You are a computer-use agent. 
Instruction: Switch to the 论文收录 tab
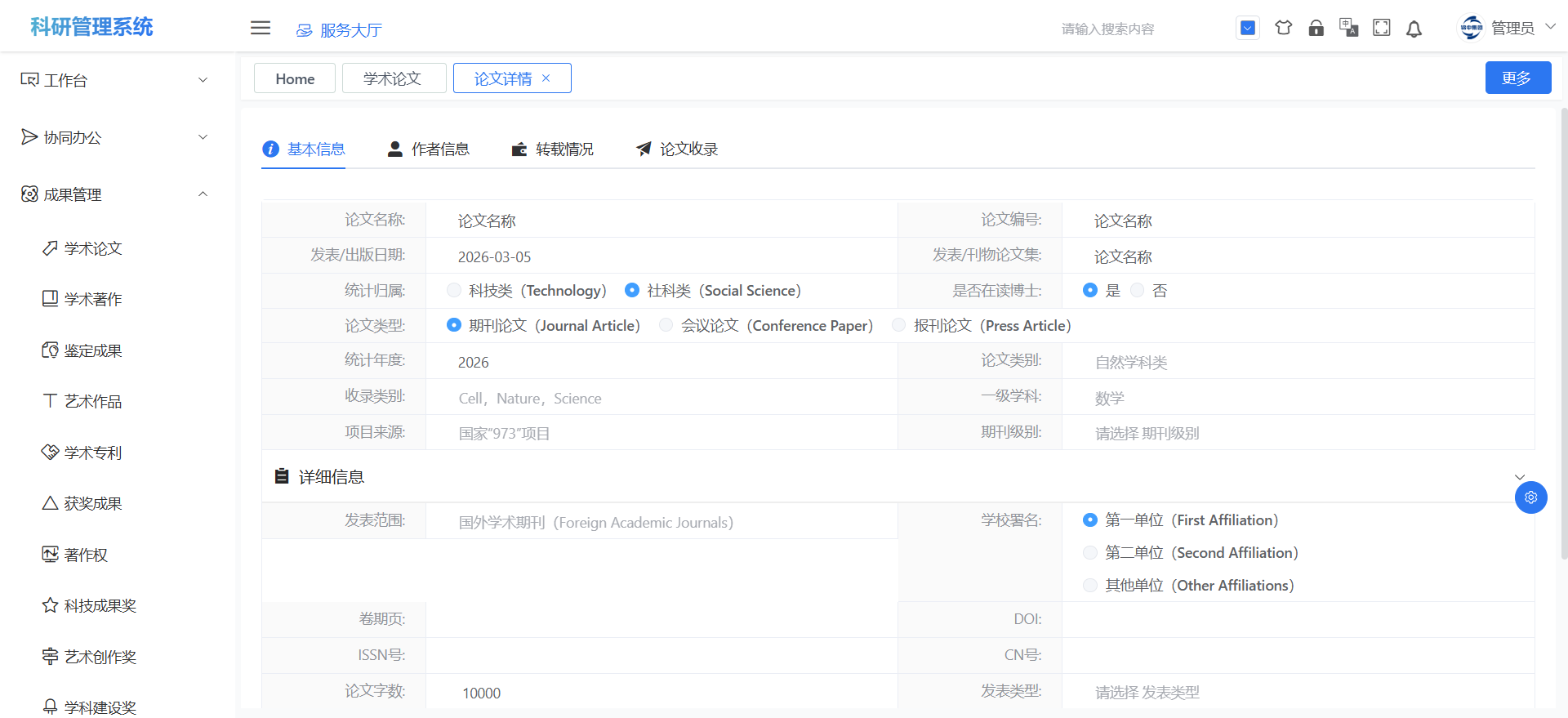677,149
